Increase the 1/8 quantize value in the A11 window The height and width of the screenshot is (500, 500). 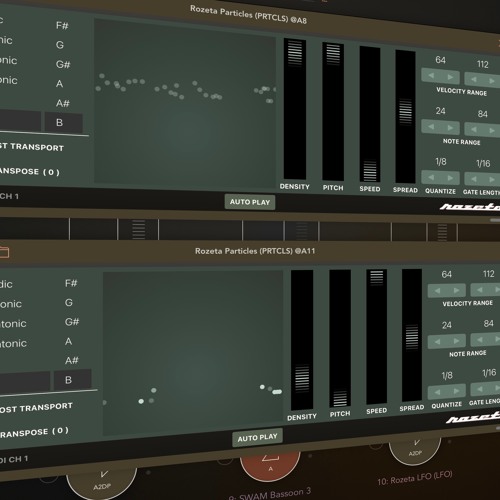pyautogui.click(x=456, y=391)
